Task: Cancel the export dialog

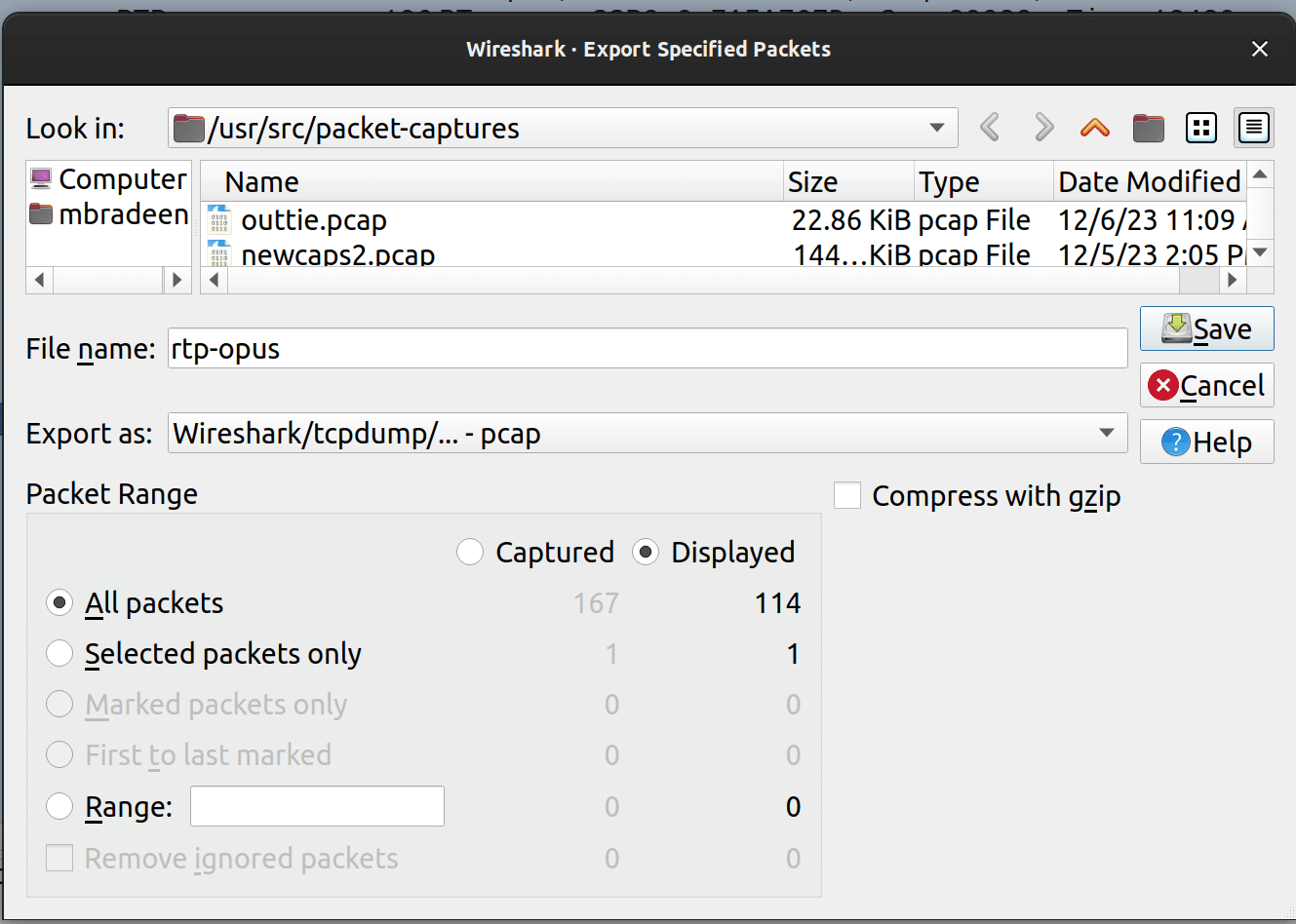Action: 1207,385
